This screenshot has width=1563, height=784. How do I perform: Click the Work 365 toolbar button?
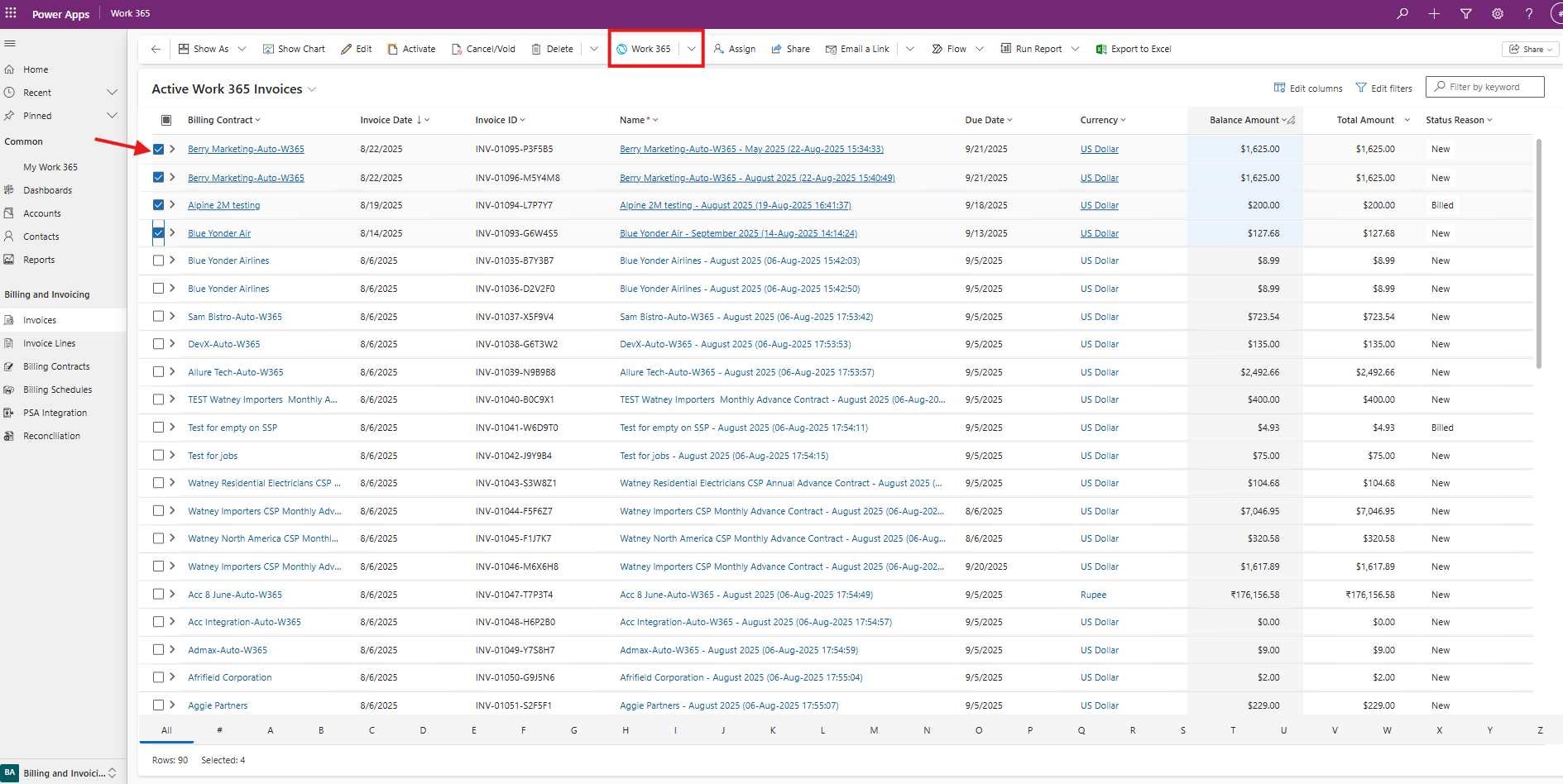[644, 49]
